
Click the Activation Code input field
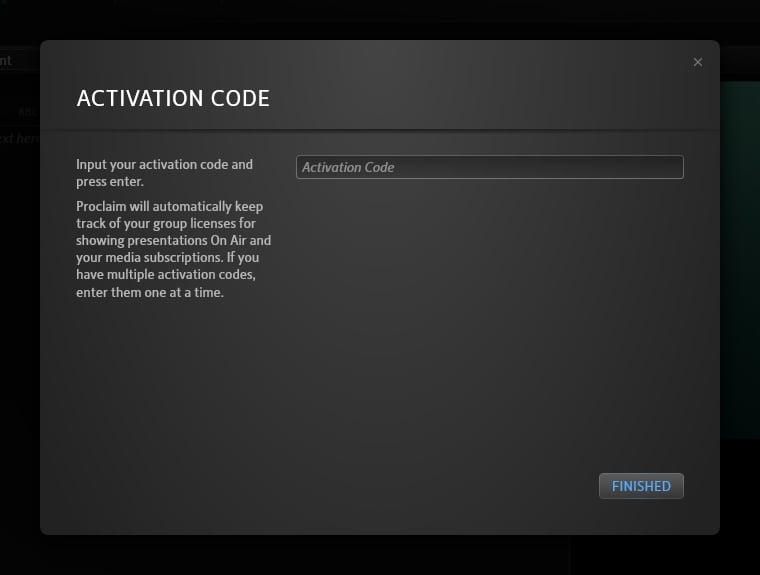coord(490,167)
